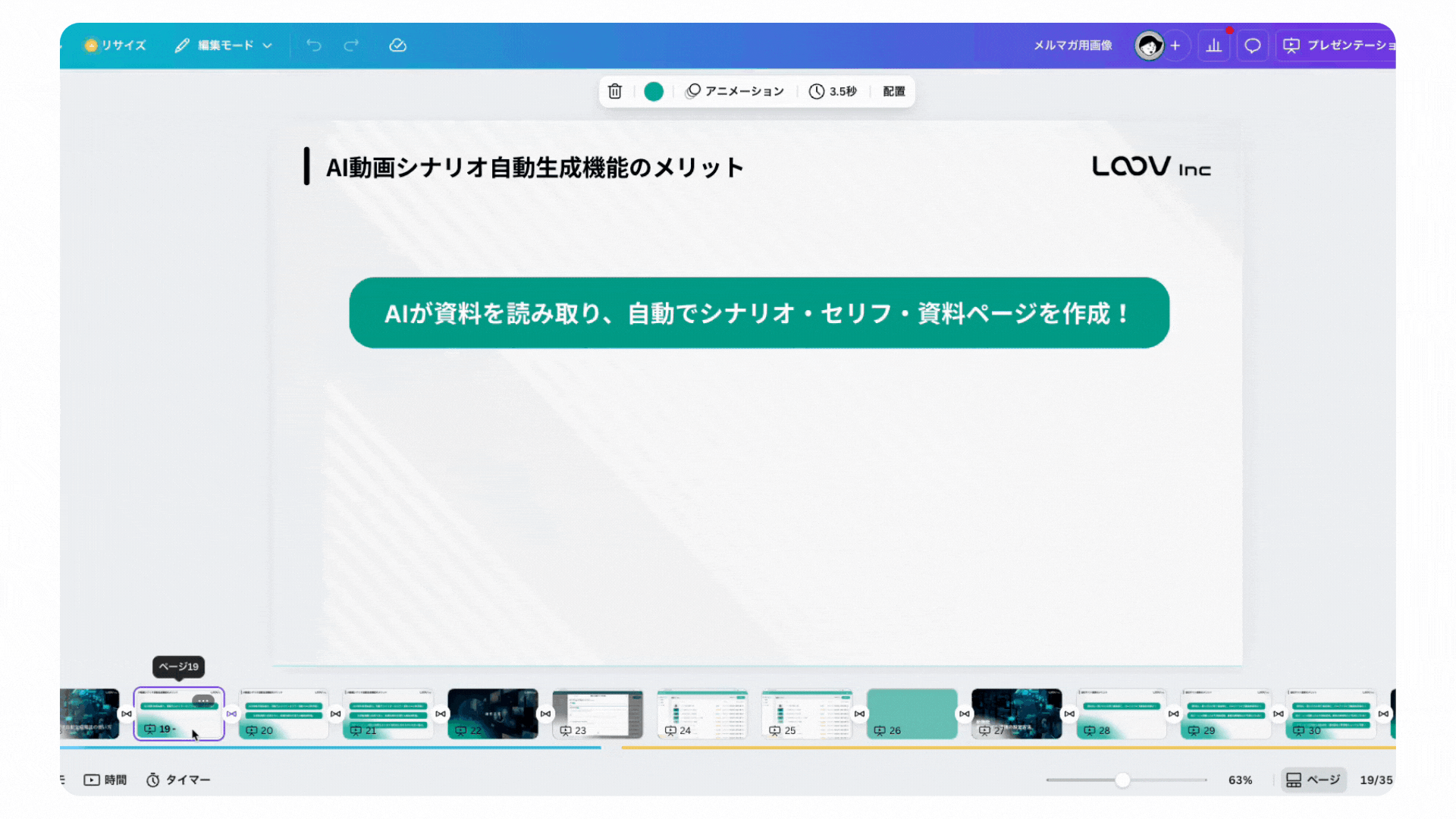Screen dimensions: 1456x819
Task: Open the 3.5秒 timing setting
Action: click(833, 91)
